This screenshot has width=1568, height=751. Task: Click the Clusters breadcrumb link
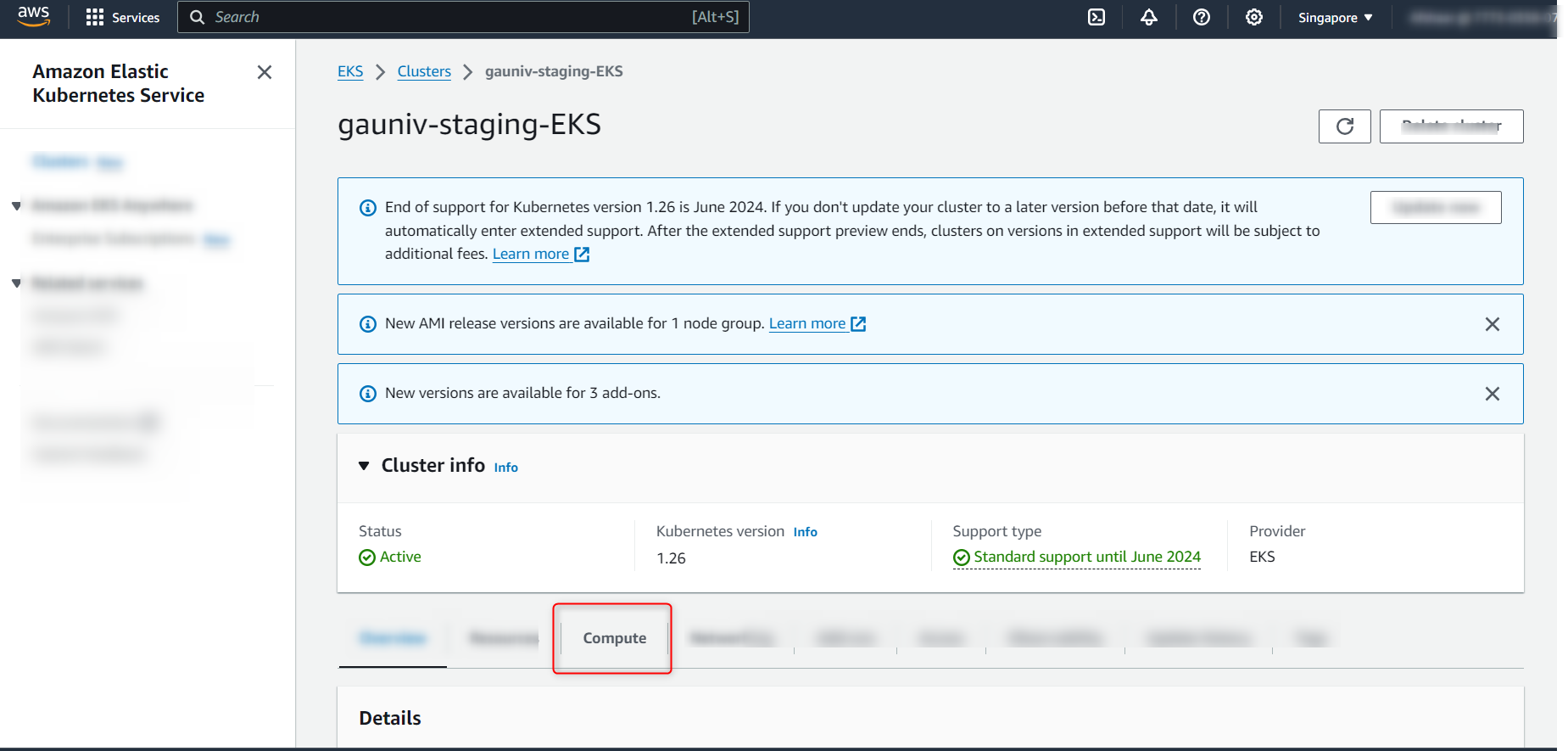[424, 71]
